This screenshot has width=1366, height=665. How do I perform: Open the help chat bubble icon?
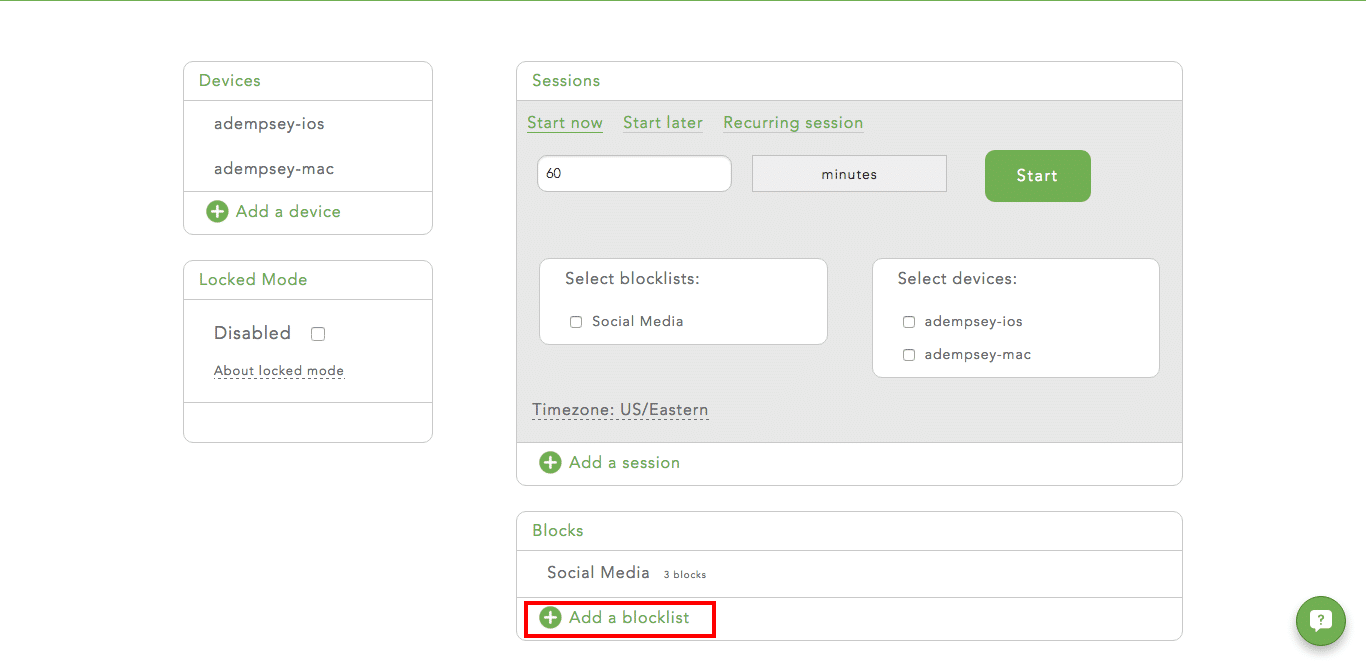[x=1320, y=620]
